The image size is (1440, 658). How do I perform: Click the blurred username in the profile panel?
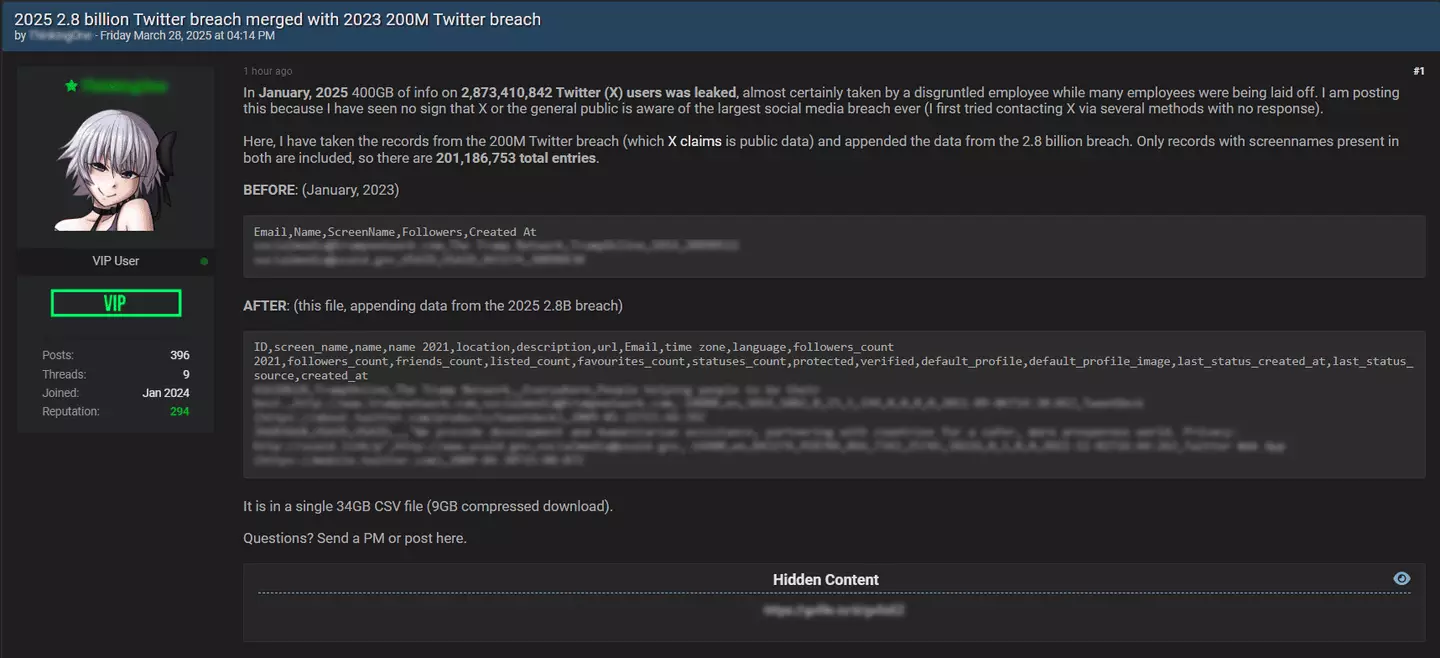coord(125,87)
